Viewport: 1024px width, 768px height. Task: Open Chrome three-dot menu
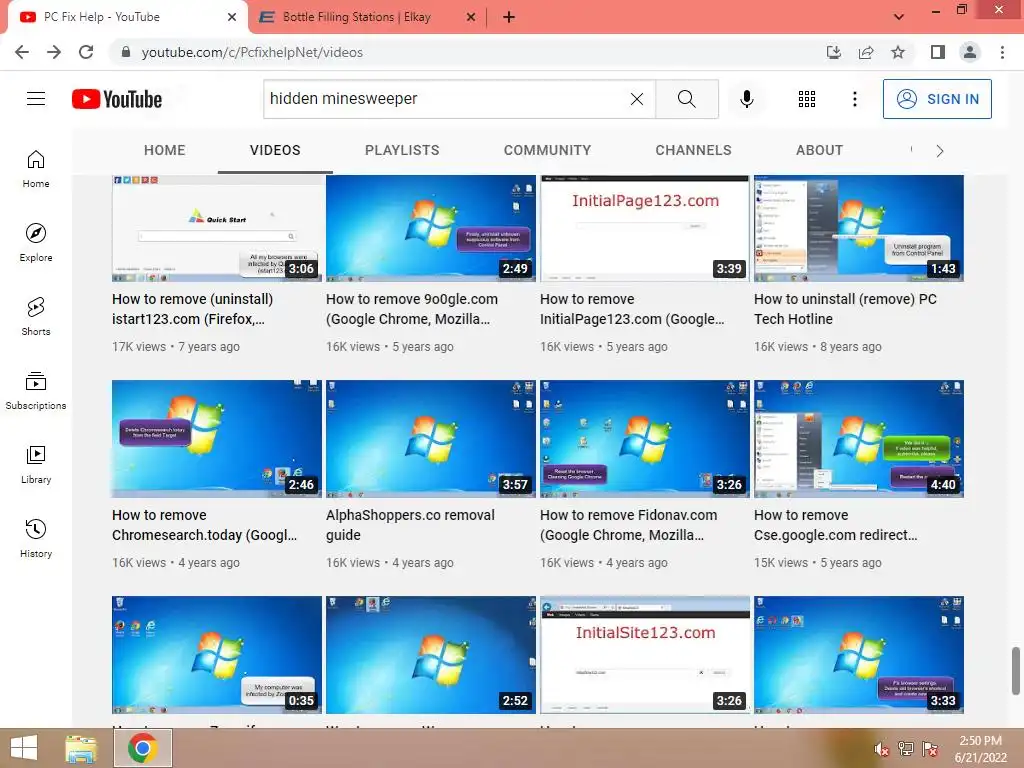(x=1002, y=52)
